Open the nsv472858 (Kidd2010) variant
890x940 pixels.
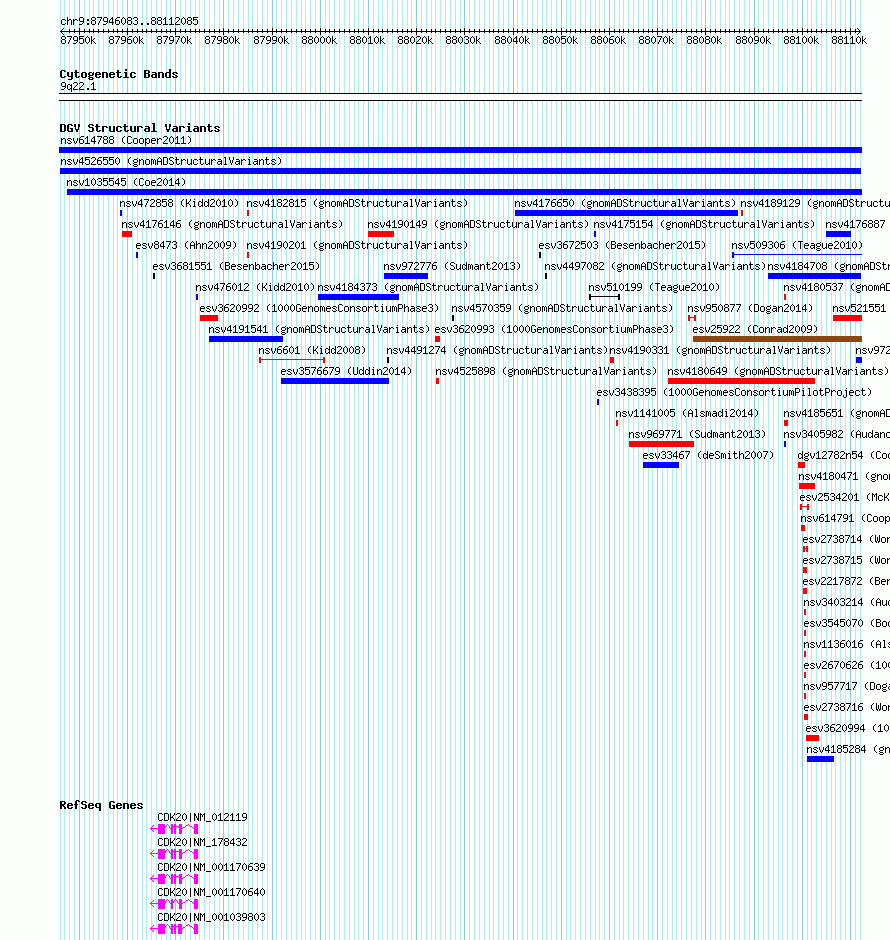click(x=179, y=203)
